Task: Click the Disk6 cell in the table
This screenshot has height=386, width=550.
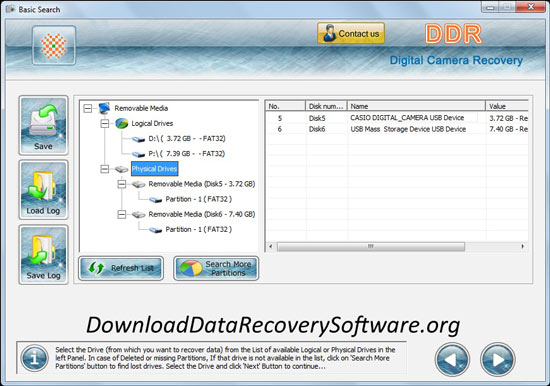Action: [x=317, y=129]
